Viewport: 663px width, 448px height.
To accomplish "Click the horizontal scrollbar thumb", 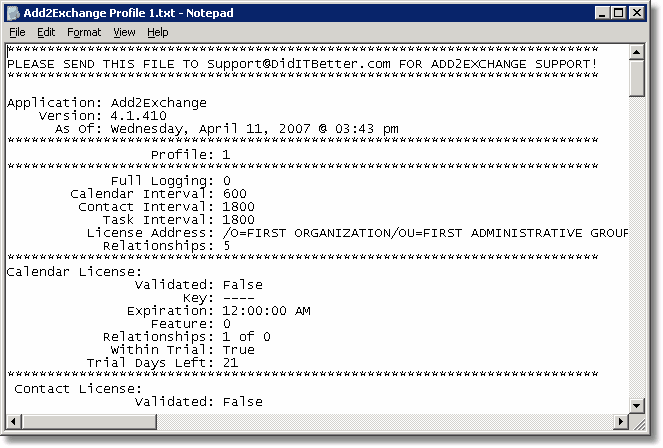I will pos(89,421).
